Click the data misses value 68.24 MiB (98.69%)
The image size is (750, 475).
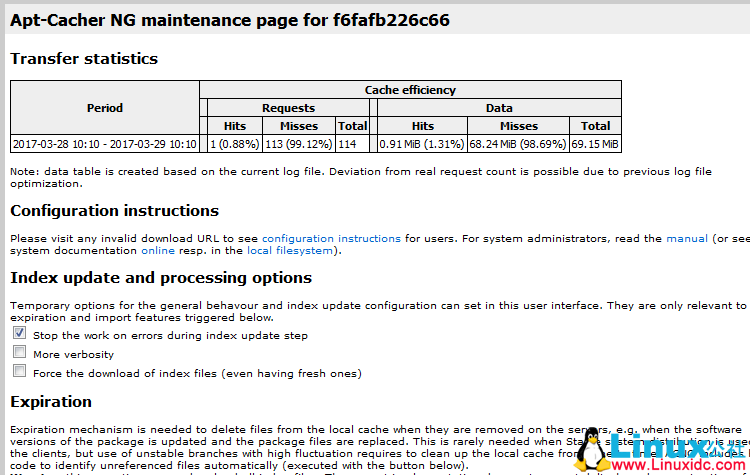[x=518, y=144]
